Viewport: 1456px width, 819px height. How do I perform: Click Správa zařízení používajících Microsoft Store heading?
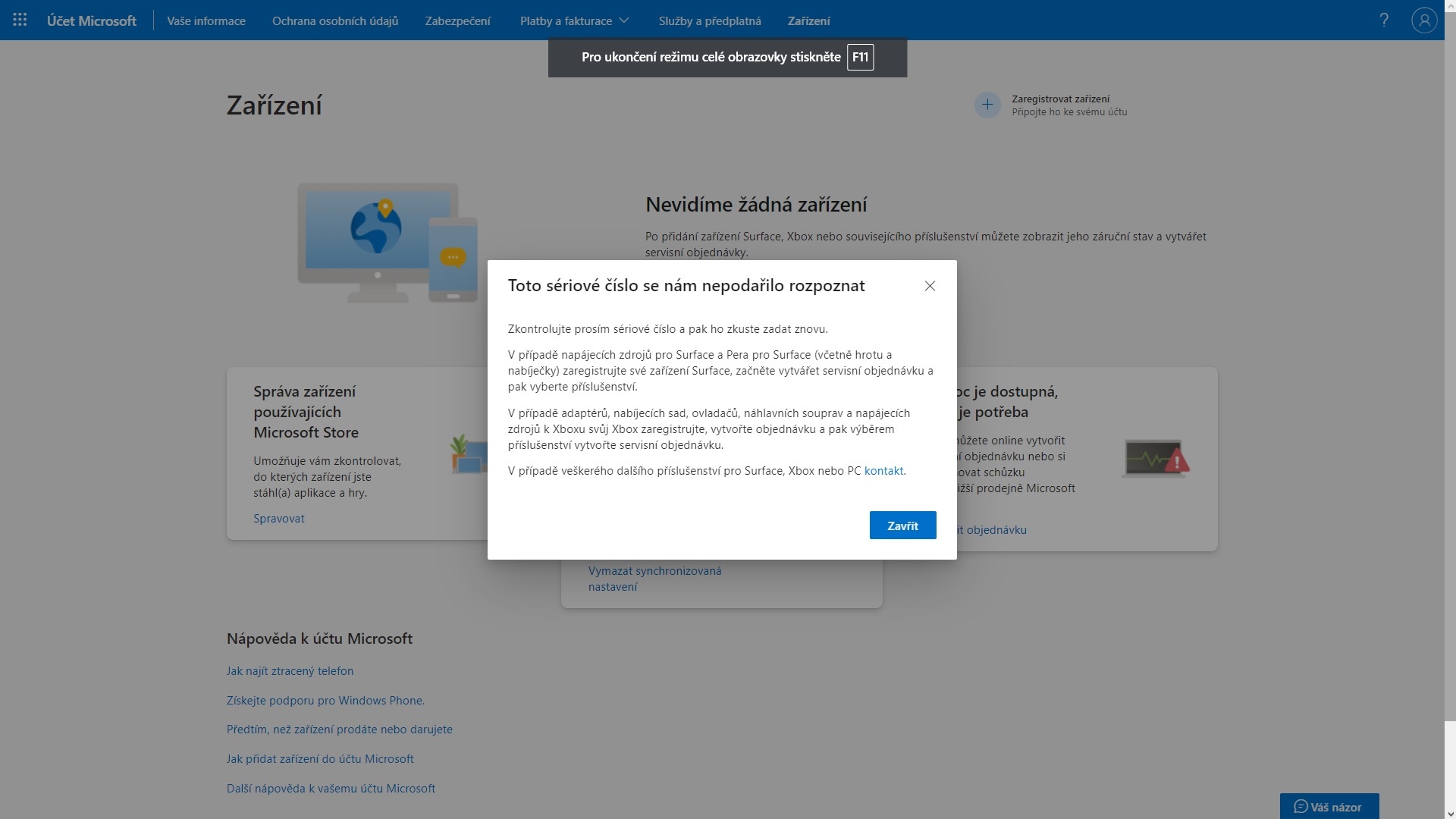306,412
